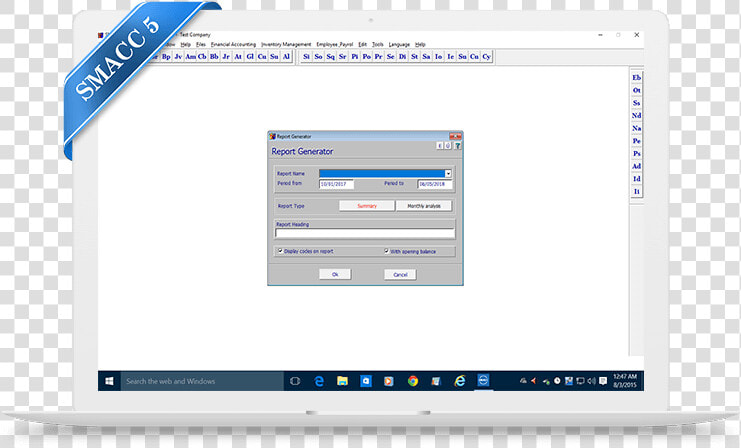Click the So toolbar button
Image resolution: width=741 pixels, height=448 pixels.
click(x=319, y=57)
